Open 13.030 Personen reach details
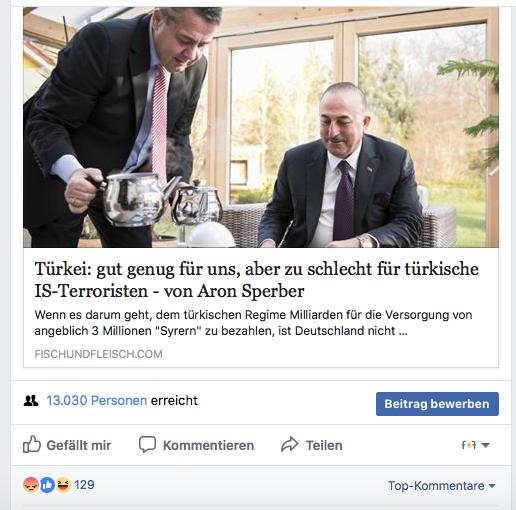The image size is (516, 510). tap(96, 400)
